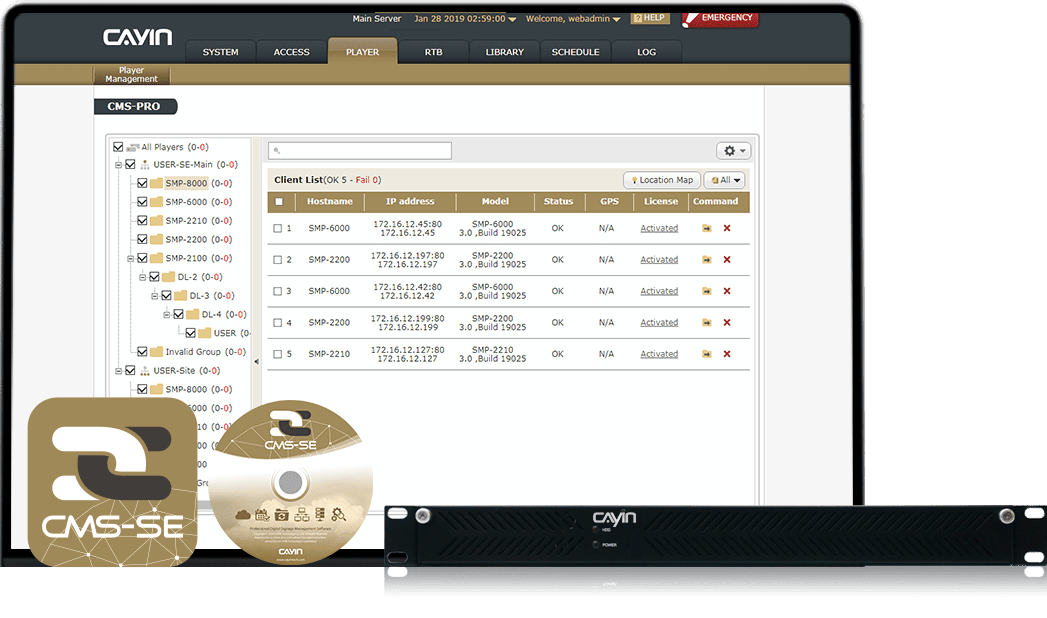1047x618 pixels.
Task: Click the red delete icon for row 5
Action: (x=727, y=354)
